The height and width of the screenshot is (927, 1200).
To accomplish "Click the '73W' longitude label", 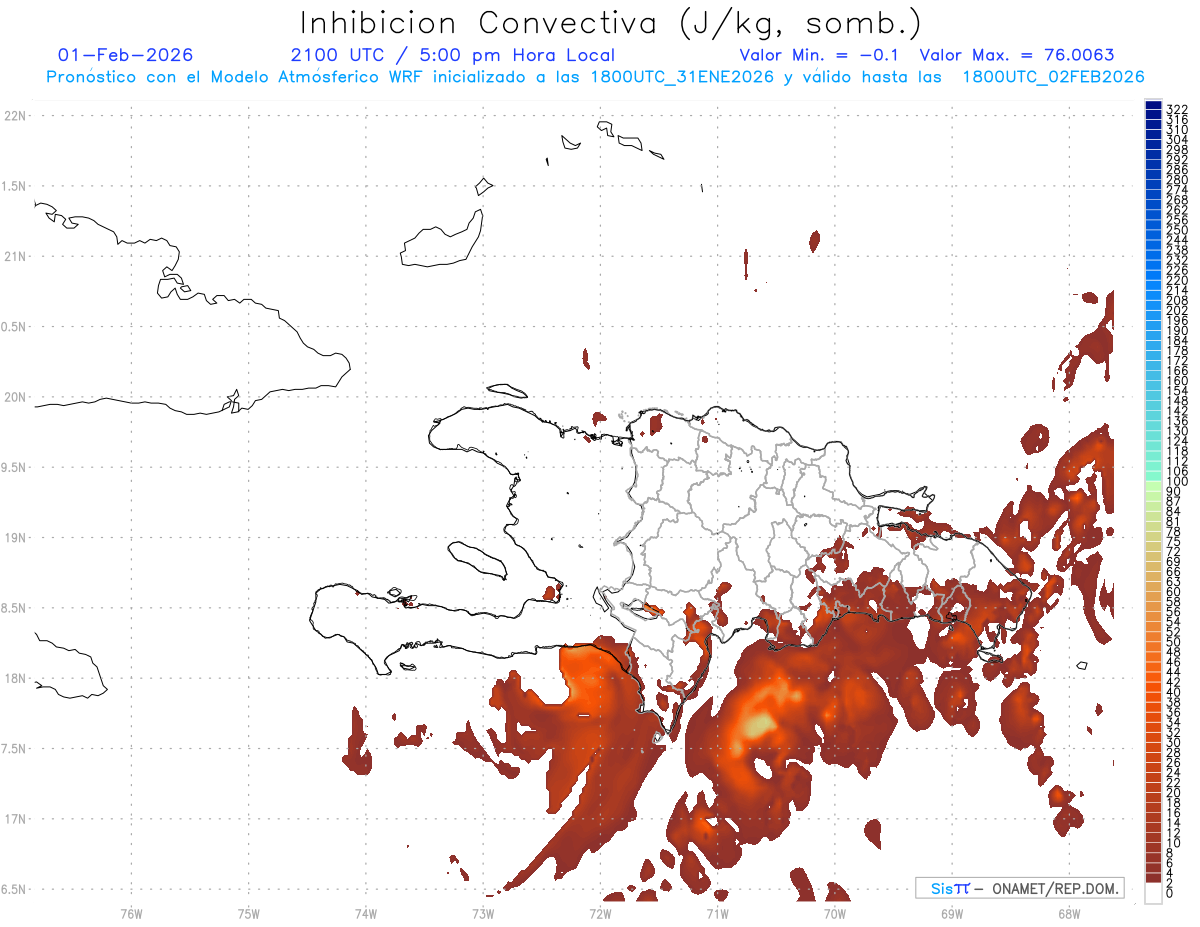I will [x=483, y=912].
